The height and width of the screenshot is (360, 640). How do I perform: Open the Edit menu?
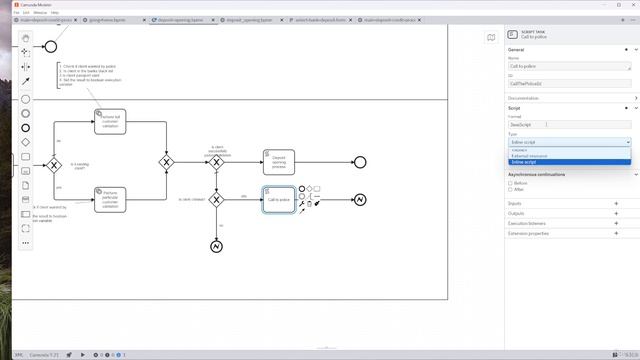[x=26, y=13]
